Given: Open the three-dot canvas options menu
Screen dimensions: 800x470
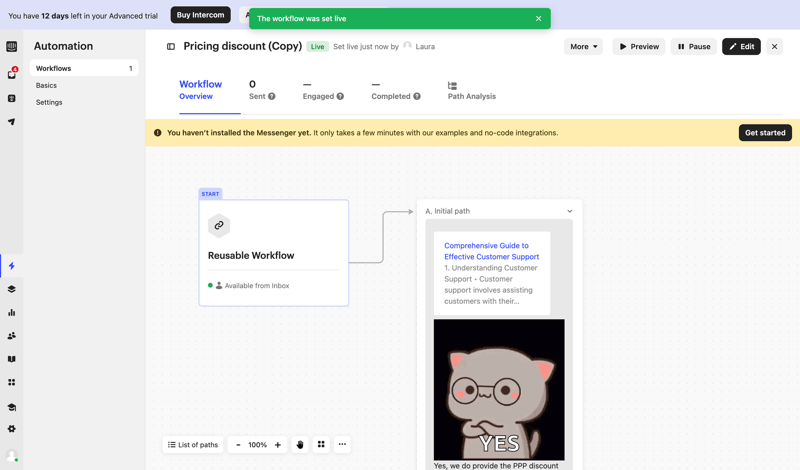Looking at the screenshot, I should [342, 444].
